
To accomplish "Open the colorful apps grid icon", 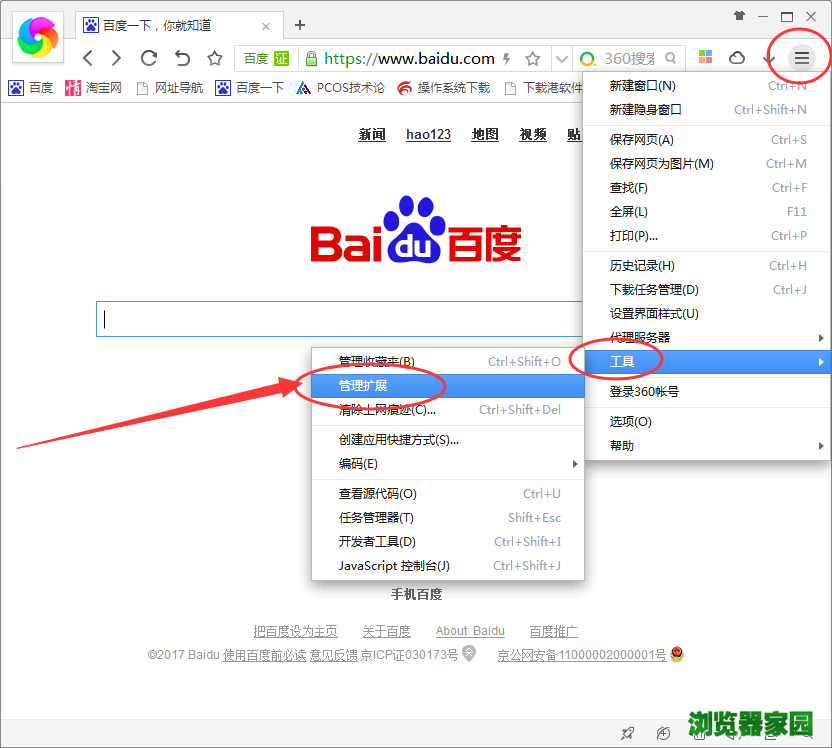I will tap(705, 57).
